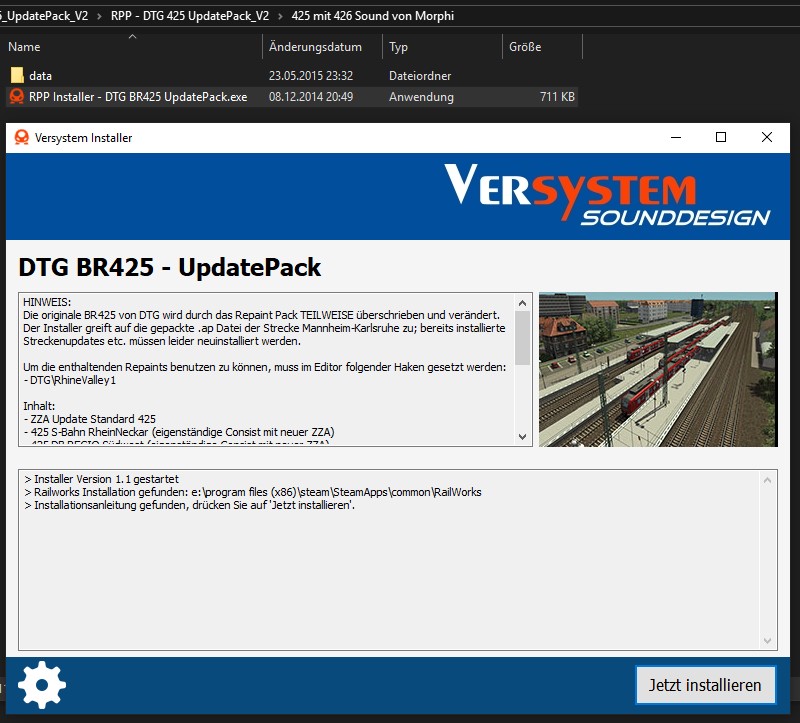Open the 425 mit 426 Sound von Morphi breadcrumb

point(372,16)
